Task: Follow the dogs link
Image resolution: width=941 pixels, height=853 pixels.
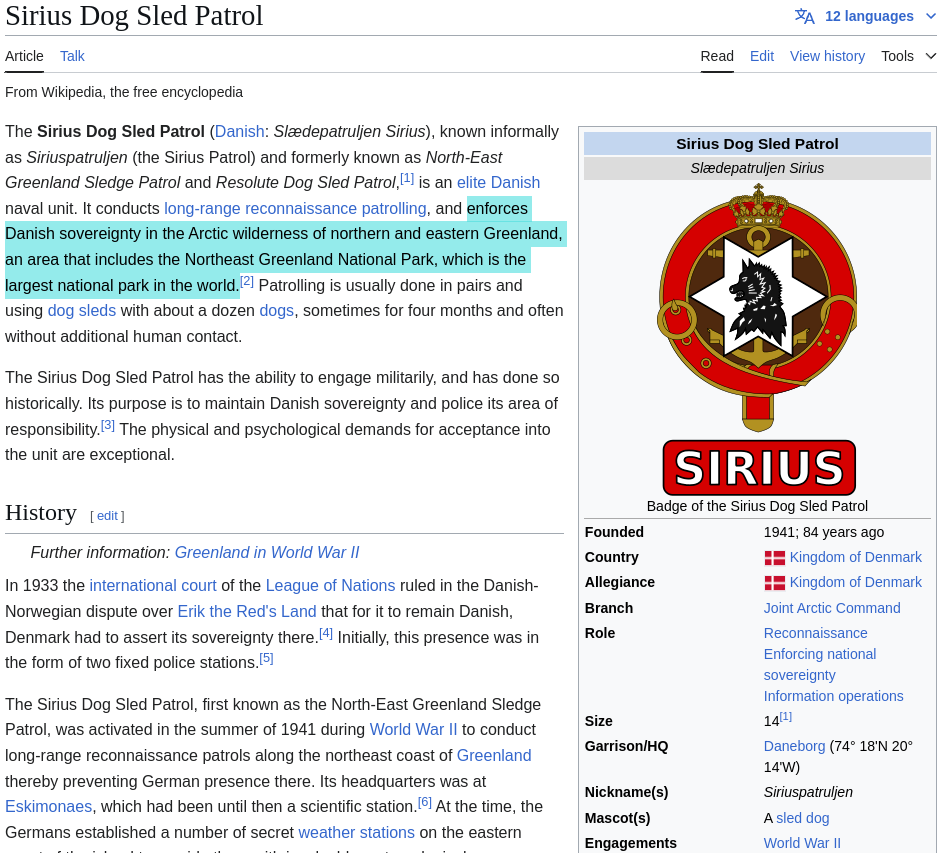Action: click(277, 310)
